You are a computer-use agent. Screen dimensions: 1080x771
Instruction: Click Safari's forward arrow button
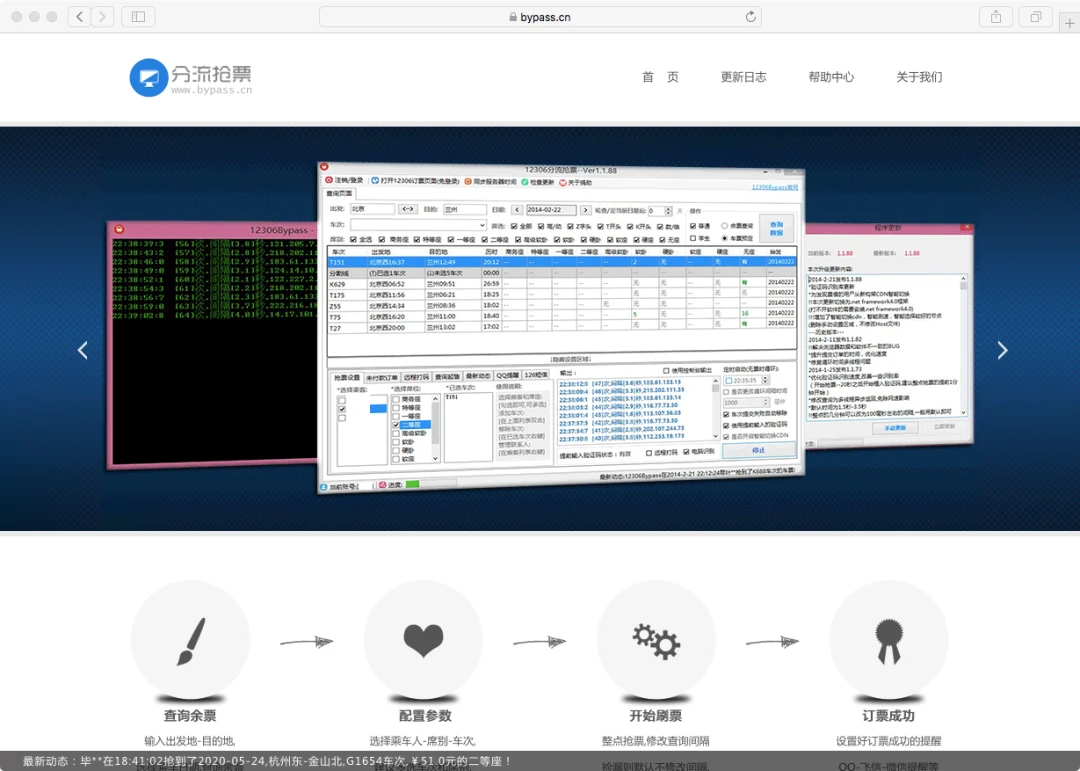pos(103,17)
